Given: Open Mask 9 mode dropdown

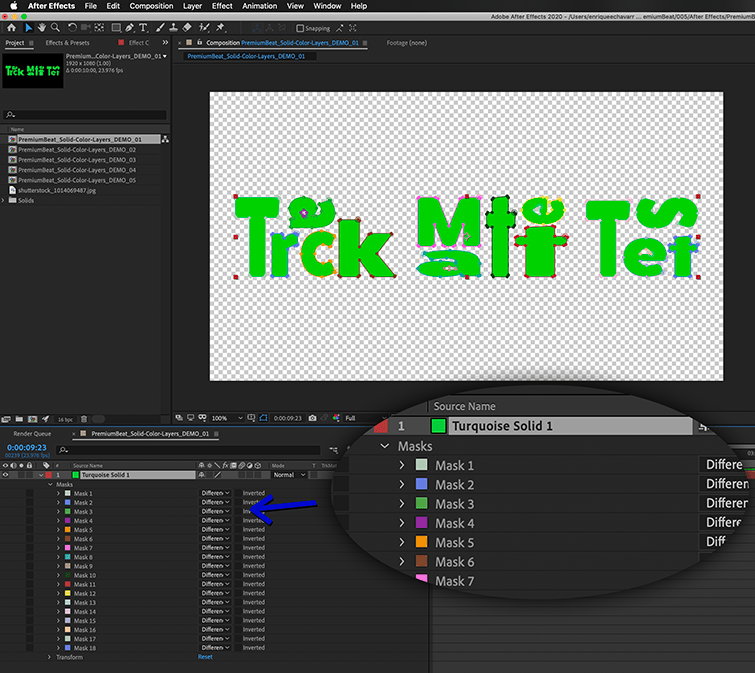Looking at the screenshot, I should point(215,566).
